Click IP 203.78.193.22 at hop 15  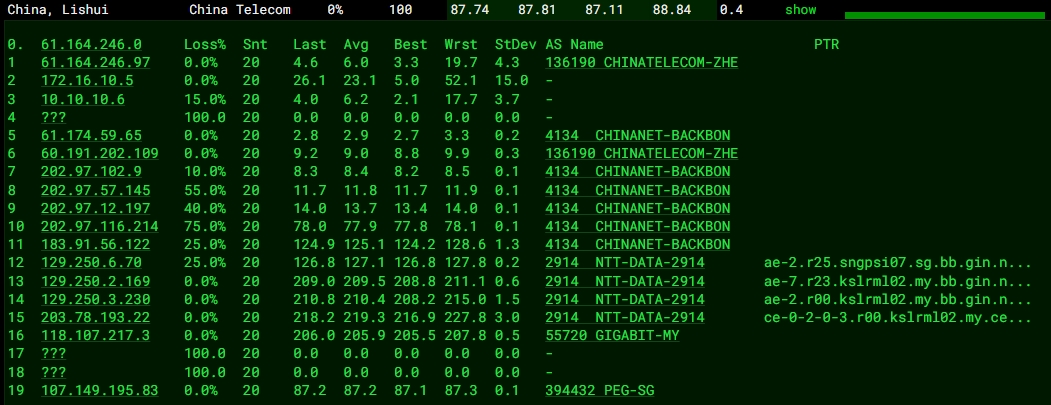tap(95, 317)
